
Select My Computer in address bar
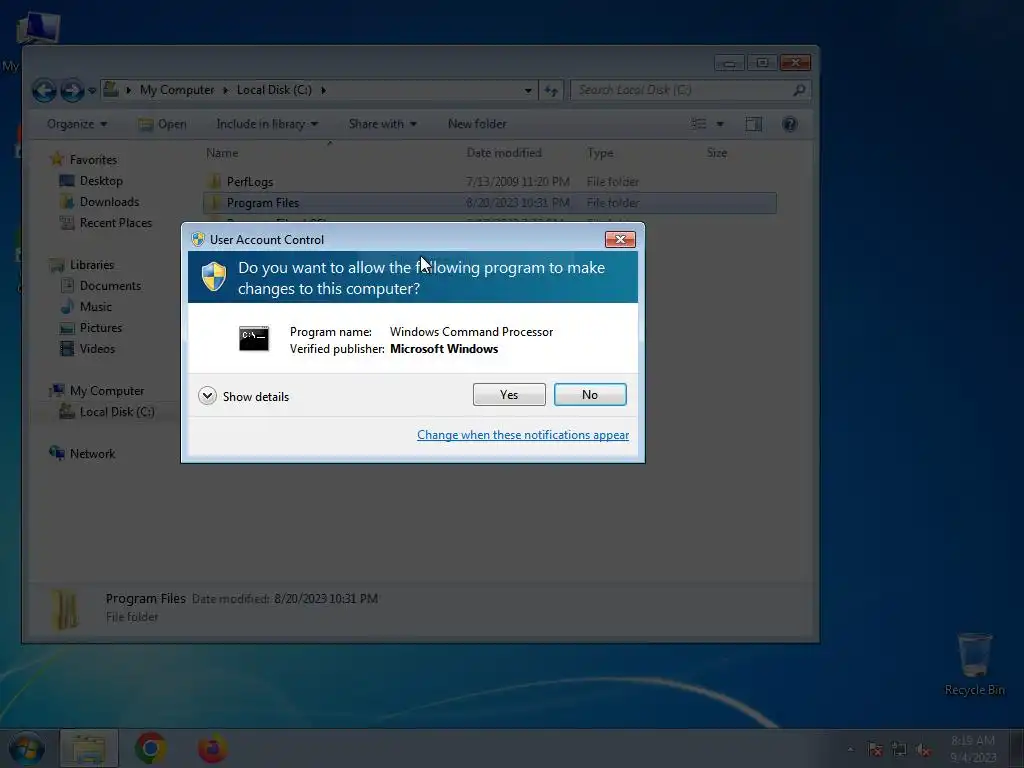[x=177, y=89]
